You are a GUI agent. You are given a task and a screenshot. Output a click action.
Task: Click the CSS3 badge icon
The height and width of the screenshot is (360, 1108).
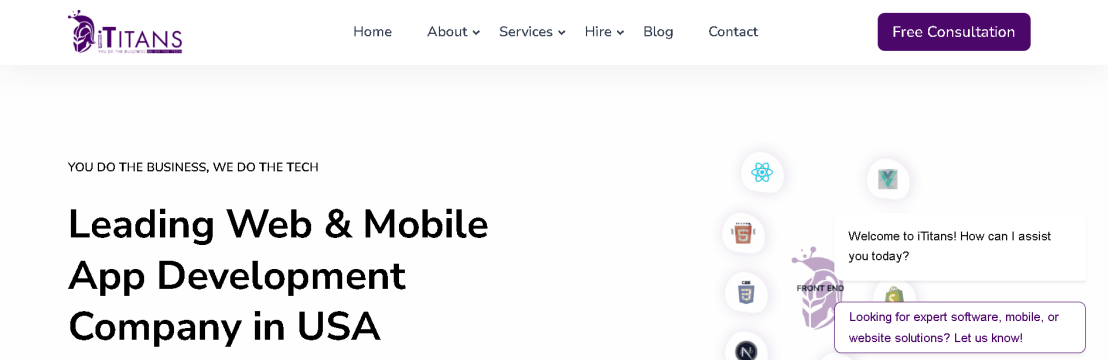(x=746, y=292)
